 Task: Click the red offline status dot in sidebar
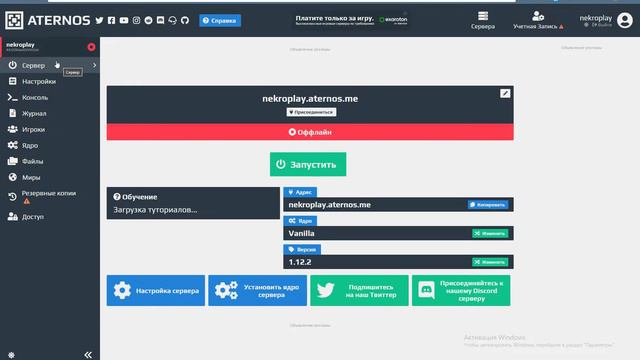pos(91,47)
